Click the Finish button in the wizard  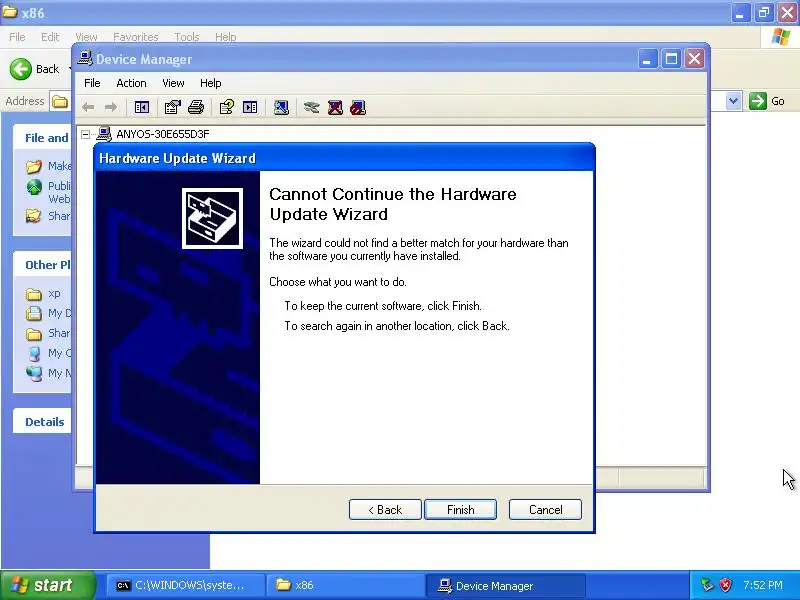460,510
